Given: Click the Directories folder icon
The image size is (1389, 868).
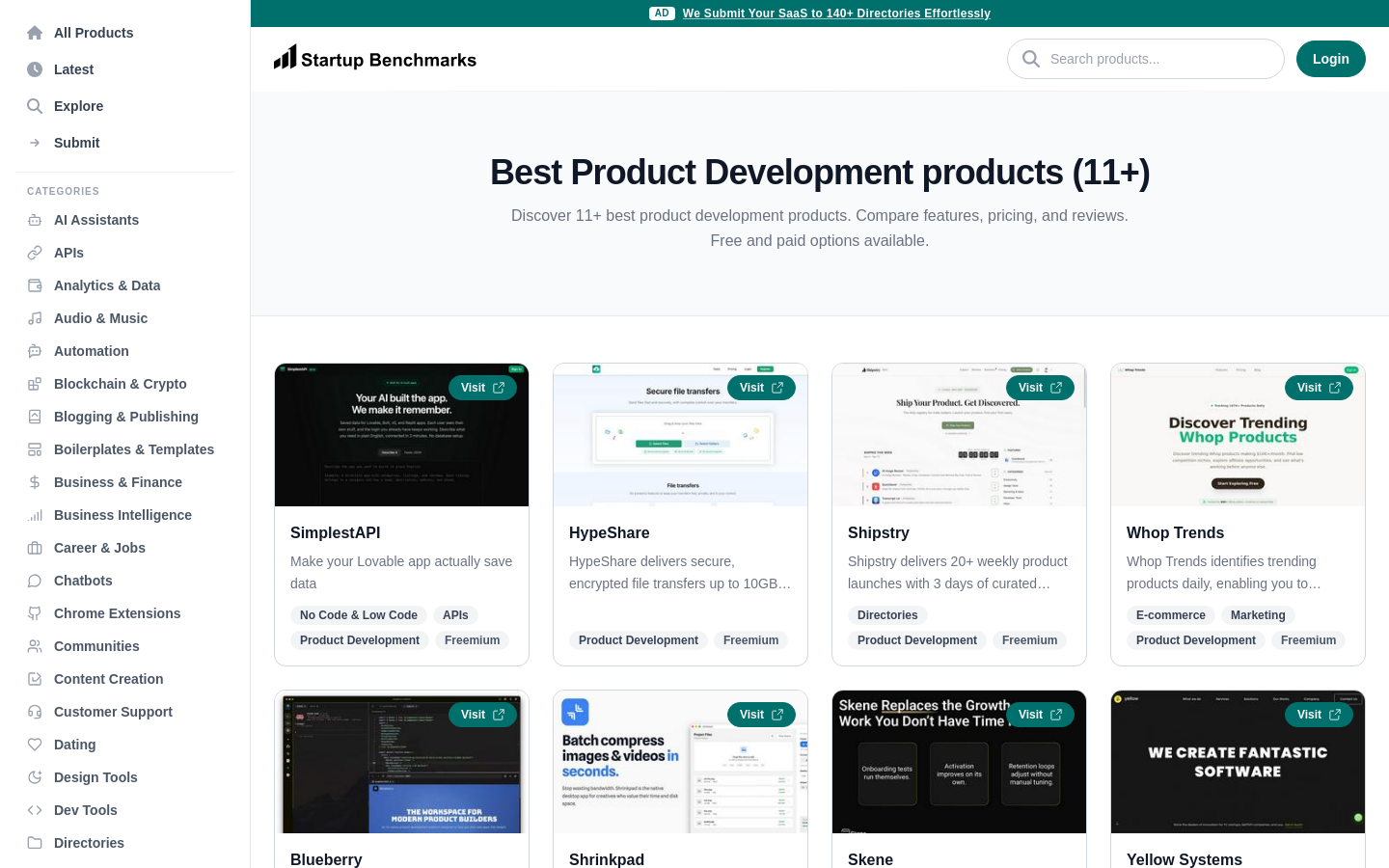Looking at the screenshot, I should click(x=35, y=843).
